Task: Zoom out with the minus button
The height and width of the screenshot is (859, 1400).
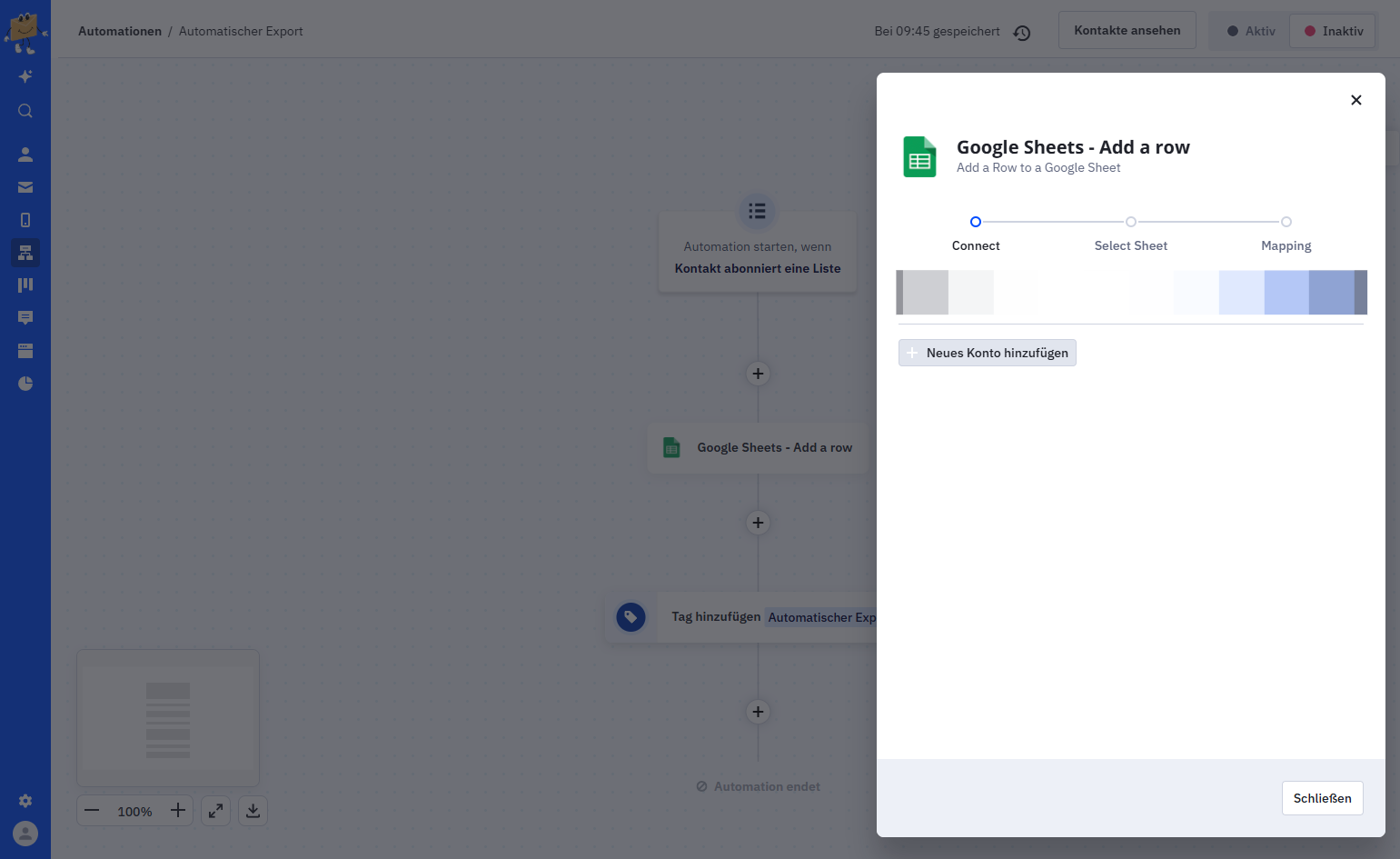Action: tap(92, 811)
